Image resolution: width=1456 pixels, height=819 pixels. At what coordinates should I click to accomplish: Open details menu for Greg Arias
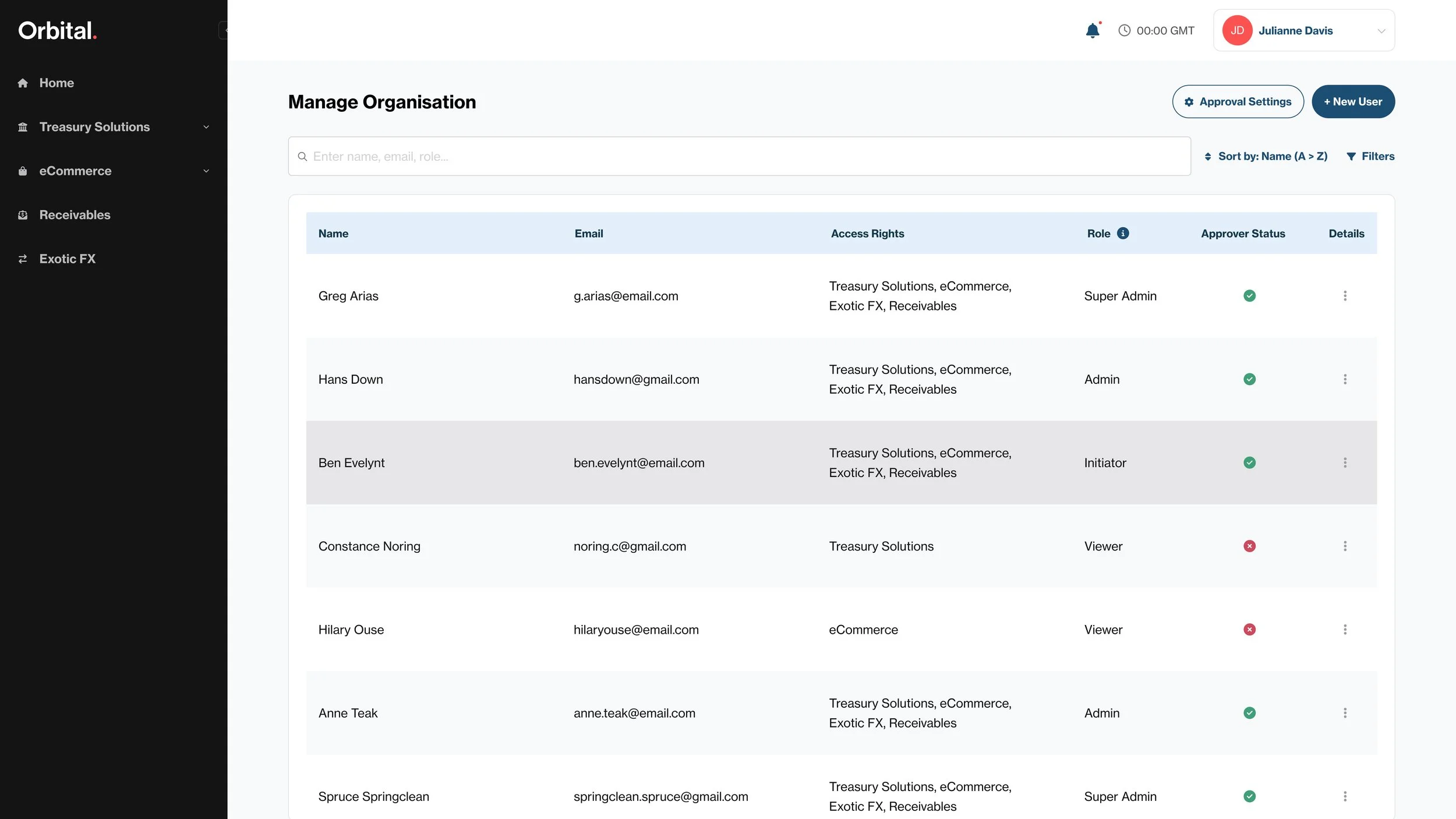(1345, 296)
